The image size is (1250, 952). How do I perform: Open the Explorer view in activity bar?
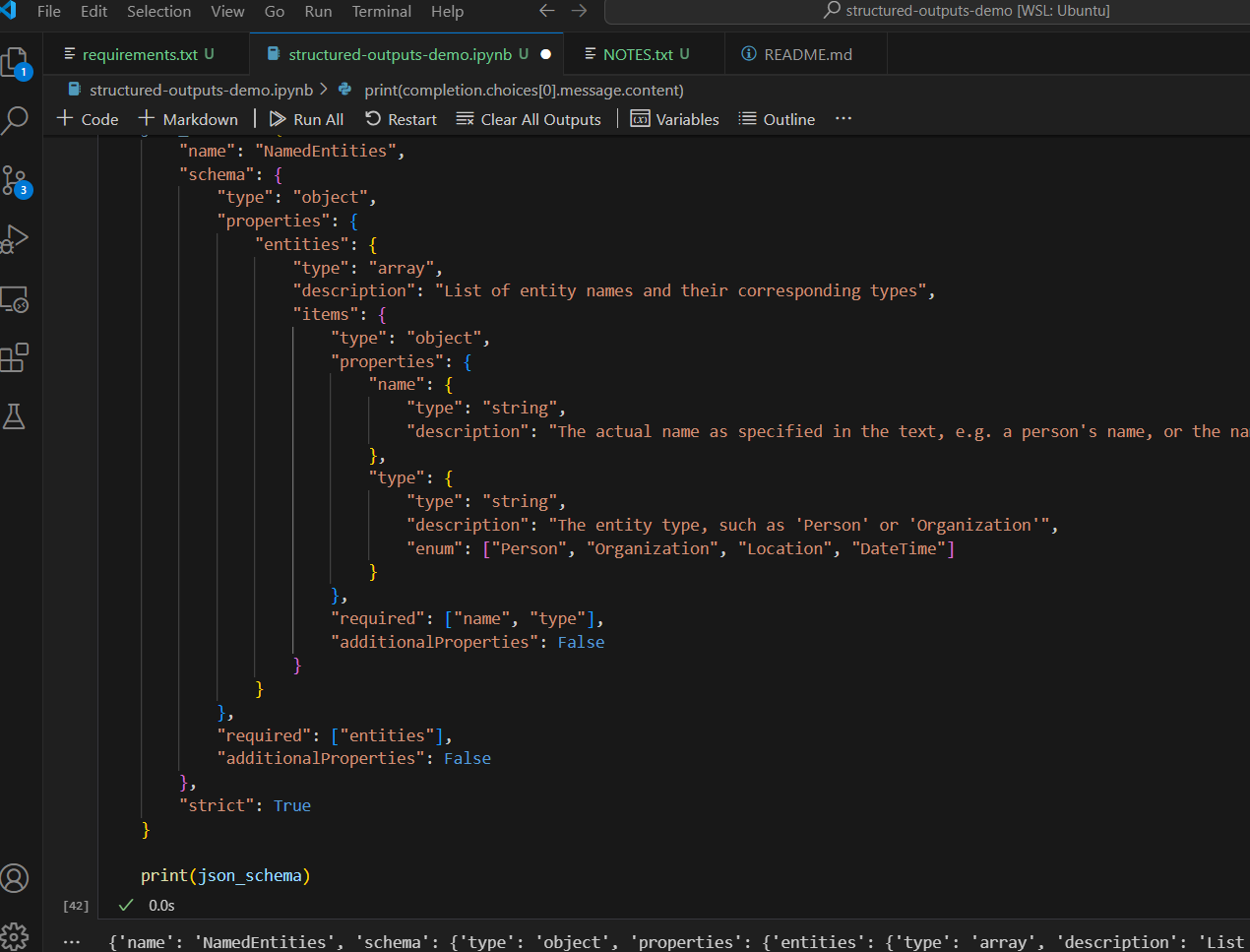(x=16, y=63)
